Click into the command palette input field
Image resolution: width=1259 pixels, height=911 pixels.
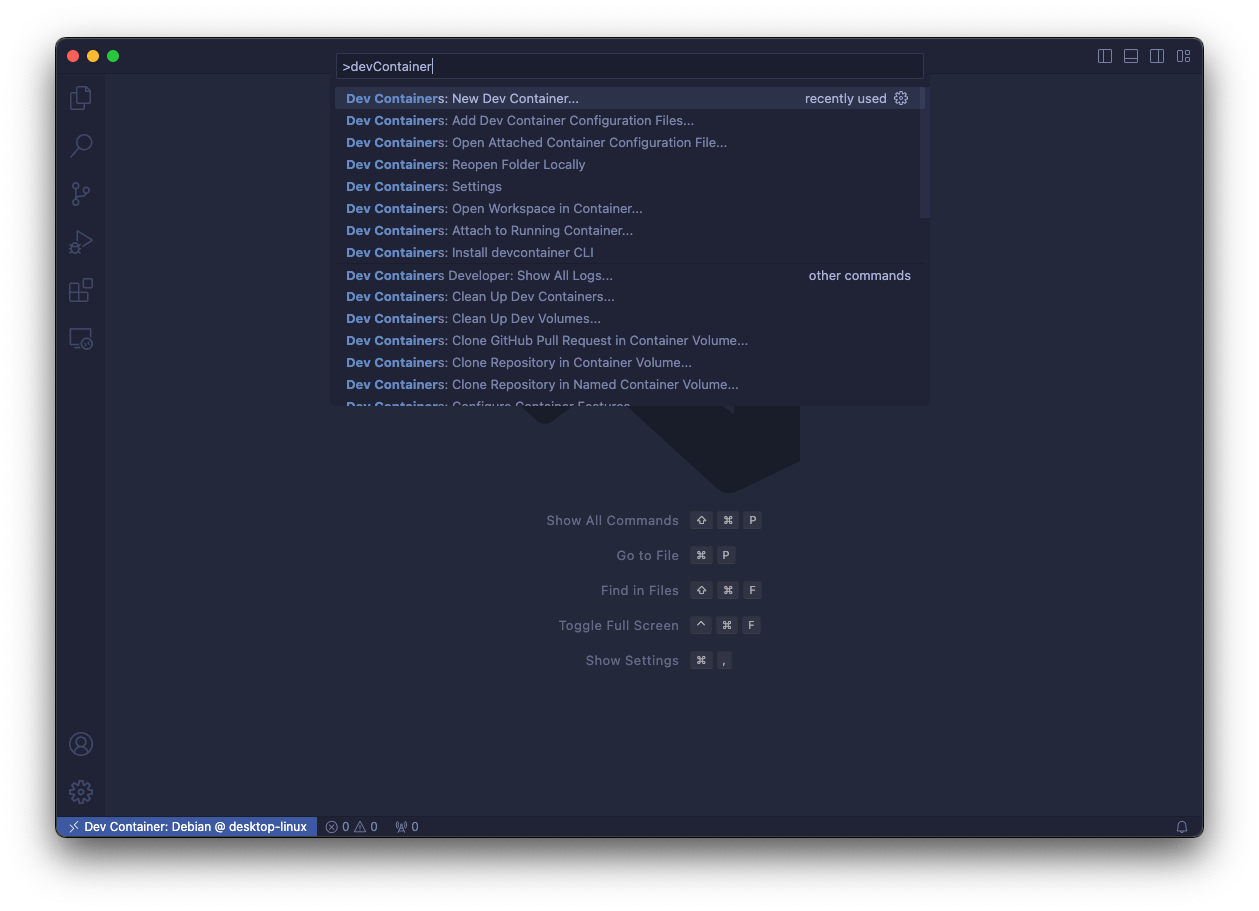click(x=629, y=66)
